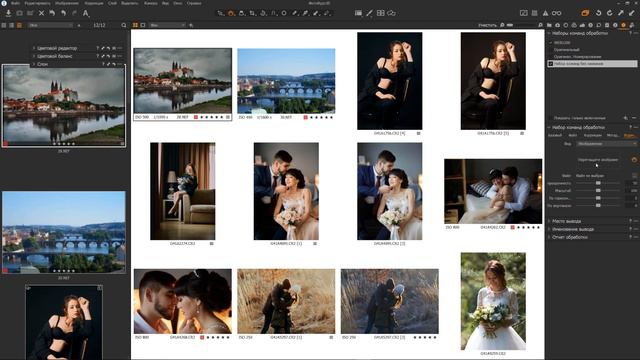
Task: Adjust the По вертикали slider handle
Action: pyautogui.click(x=598, y=206)
